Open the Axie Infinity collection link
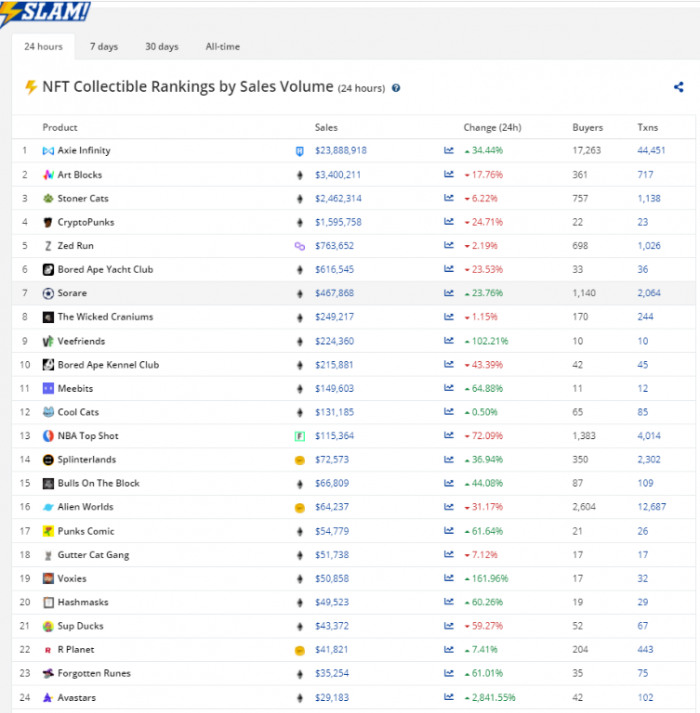The height and width of the screenshot is (713, 700). pyautogui.click(x=84, y=151)
